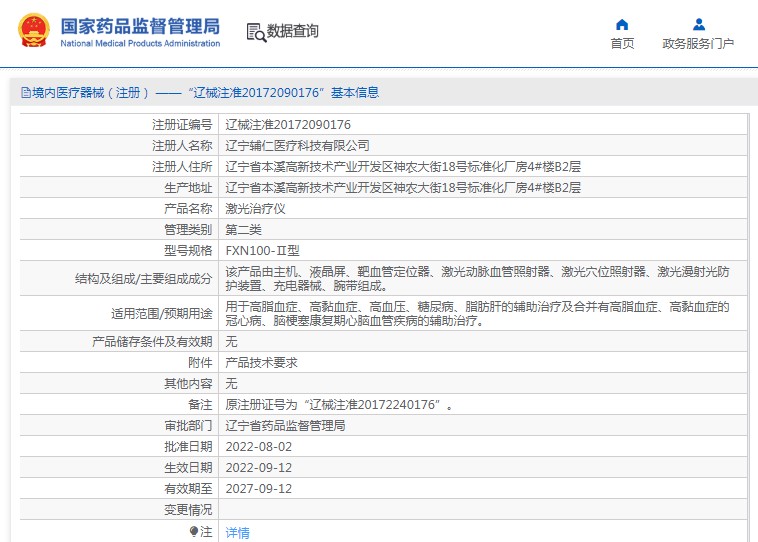
Task: Go to 首页 text link
Action: click(622, 44)
